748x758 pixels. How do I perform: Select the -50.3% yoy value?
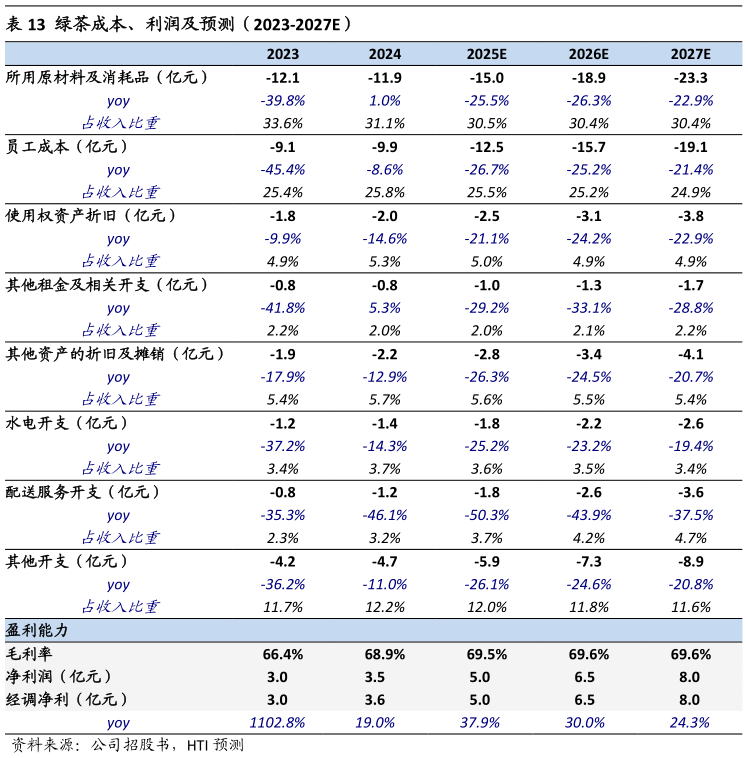[x=487, y=516]
